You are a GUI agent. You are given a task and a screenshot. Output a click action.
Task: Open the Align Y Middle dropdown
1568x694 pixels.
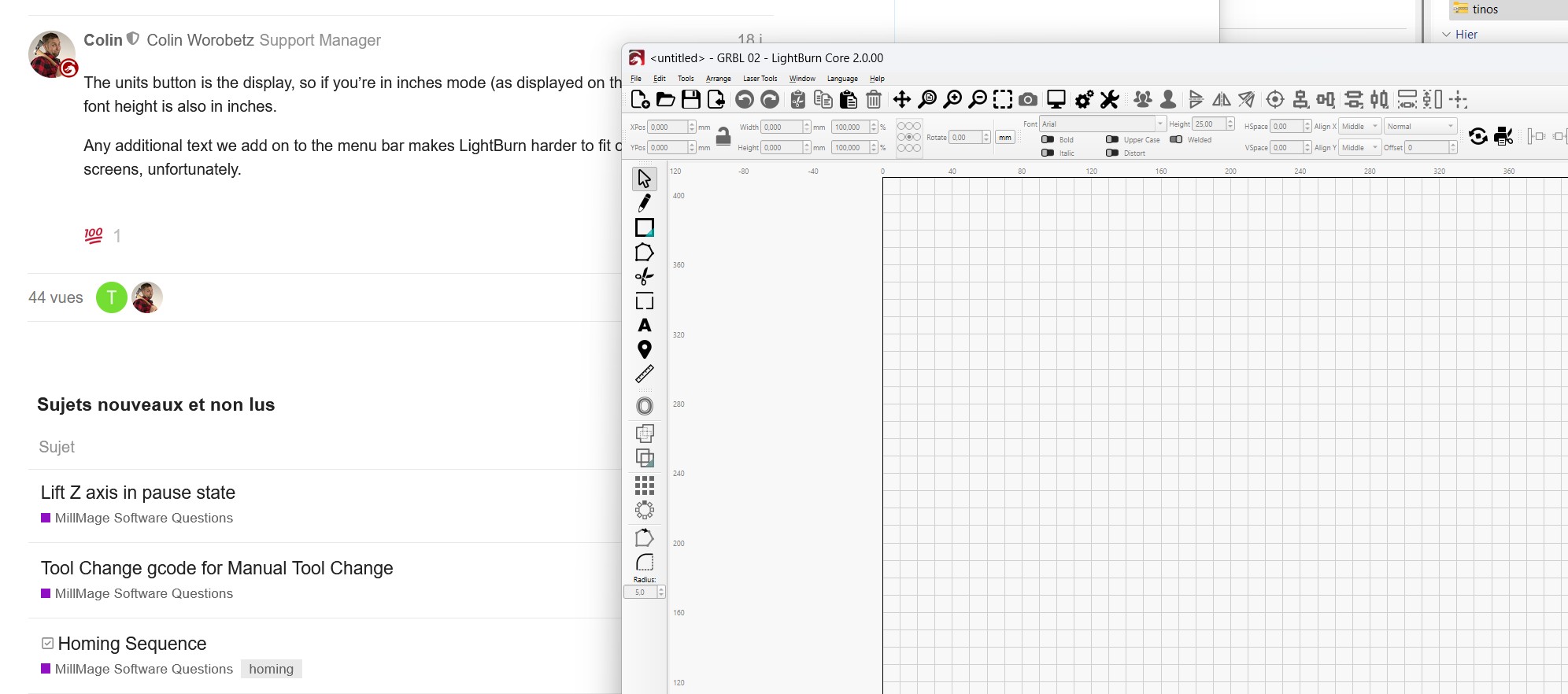click(1360, 147)
